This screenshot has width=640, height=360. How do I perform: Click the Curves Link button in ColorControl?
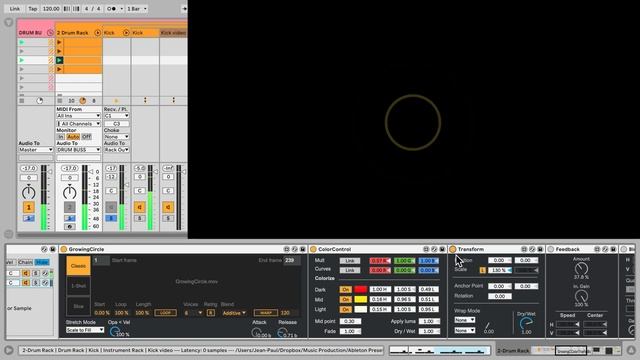(350, 270)
